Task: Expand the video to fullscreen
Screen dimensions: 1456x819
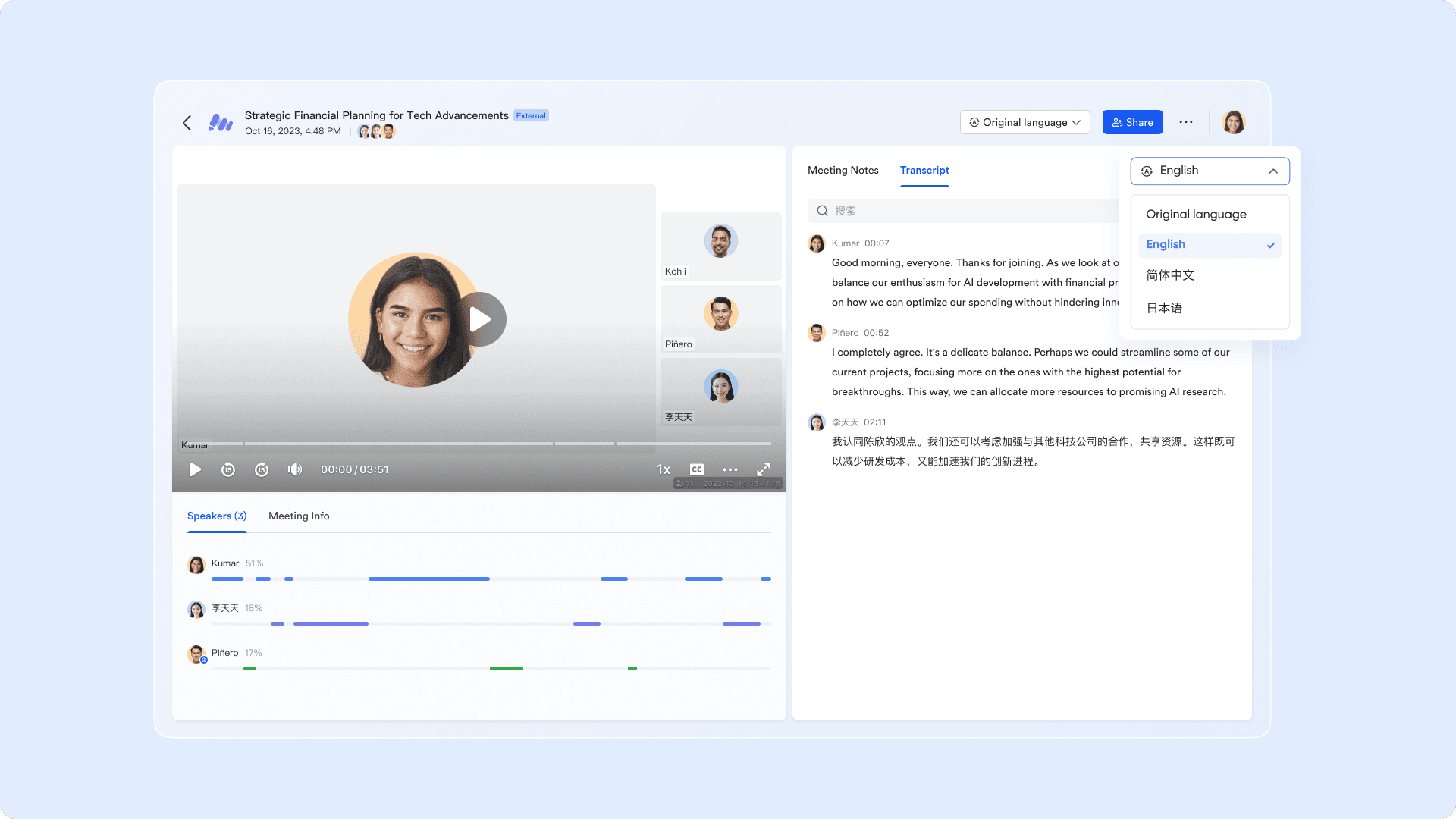Action: 764,469
